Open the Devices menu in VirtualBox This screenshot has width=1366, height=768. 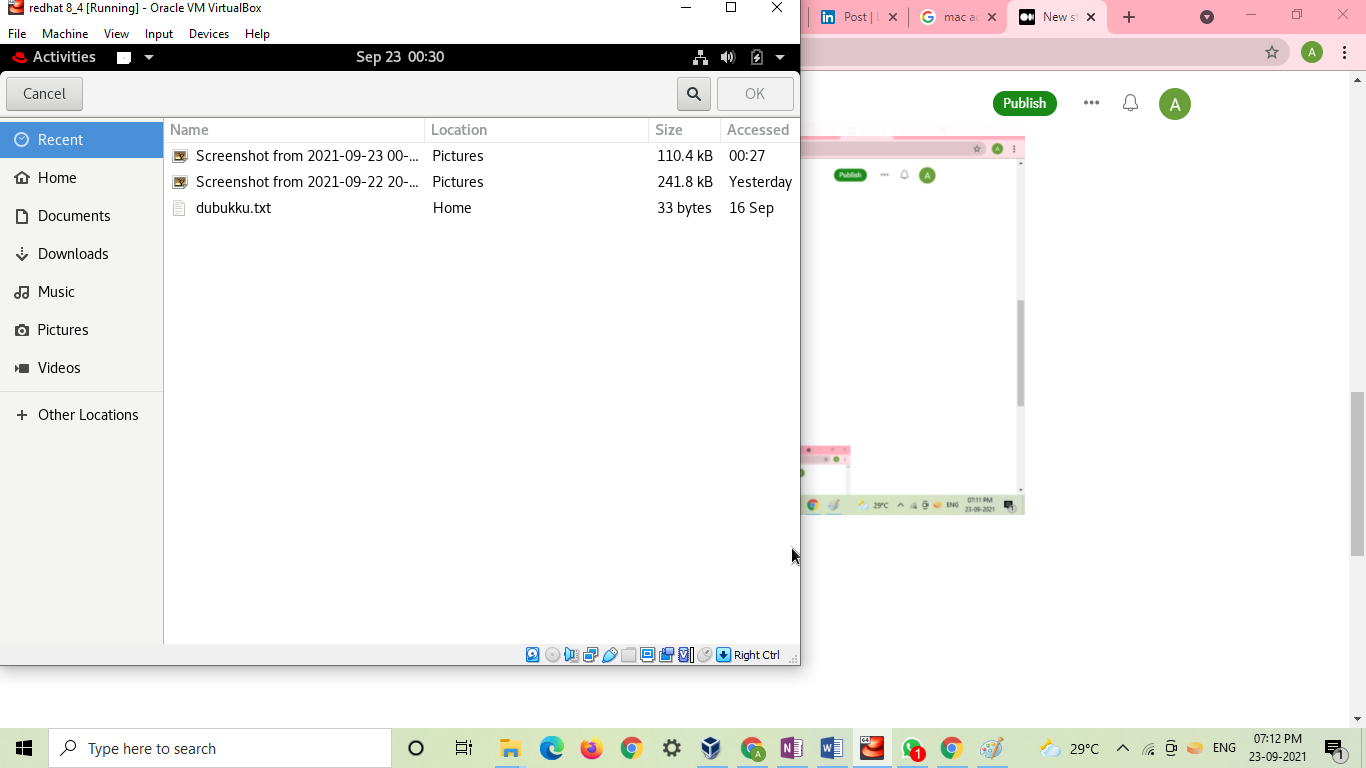(208, 33)
